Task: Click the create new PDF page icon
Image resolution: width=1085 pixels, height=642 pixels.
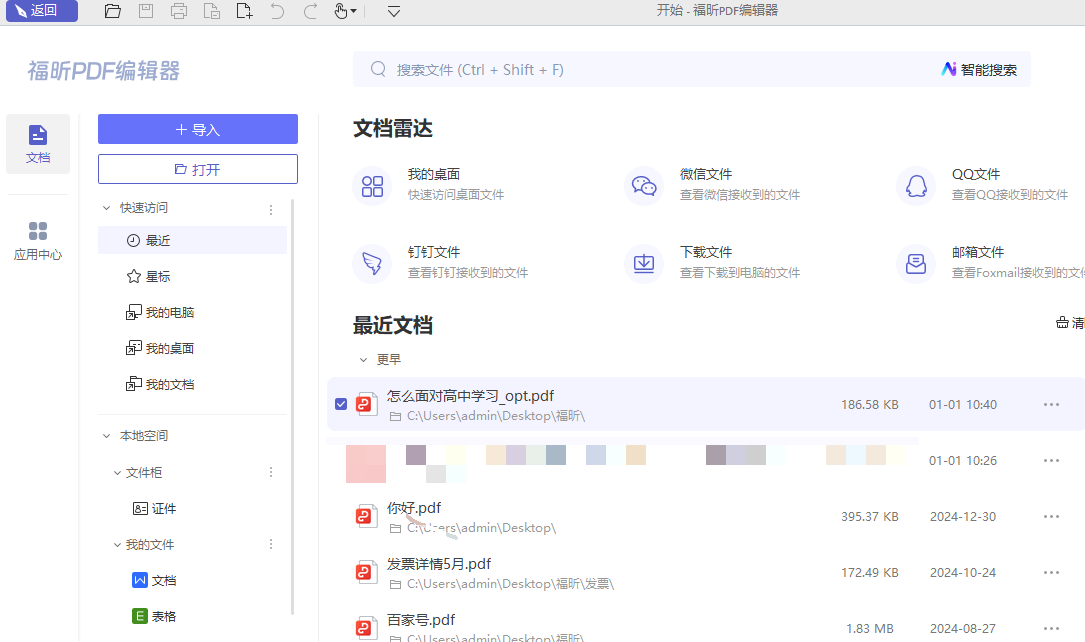Action: coord(244,11)
